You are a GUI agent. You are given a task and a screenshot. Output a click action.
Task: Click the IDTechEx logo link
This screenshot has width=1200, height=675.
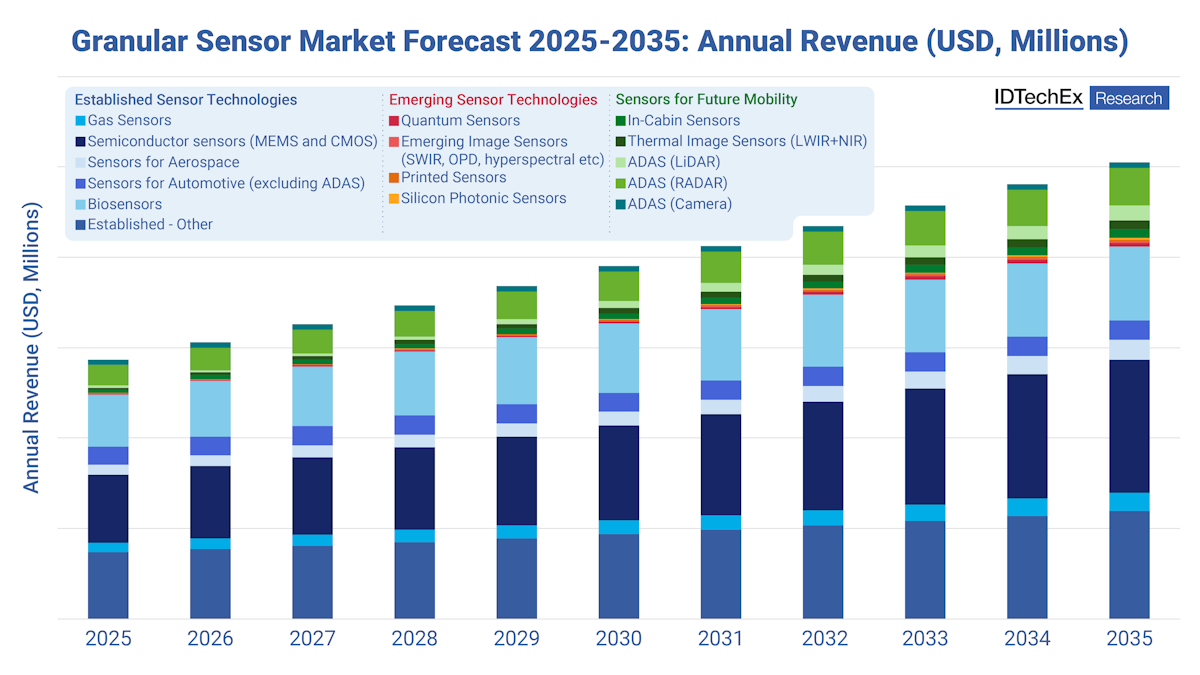(x=1040, y=98)
